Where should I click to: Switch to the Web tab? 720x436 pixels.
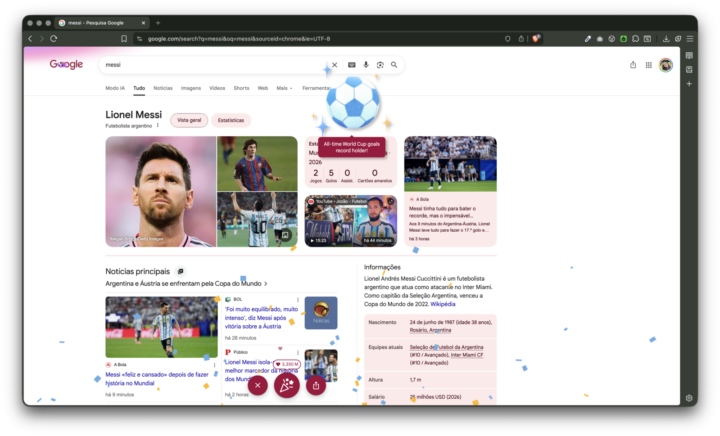point(263,88)
